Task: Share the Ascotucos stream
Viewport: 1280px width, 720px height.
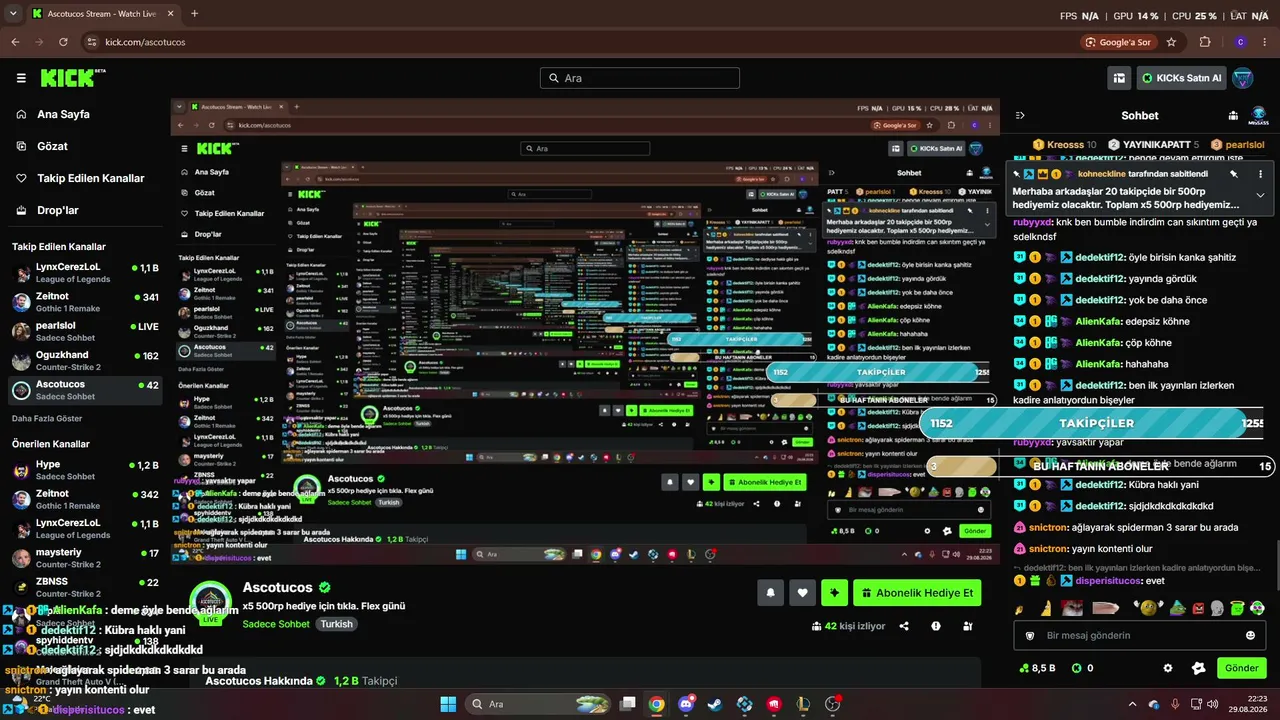Action: point(904,626)
